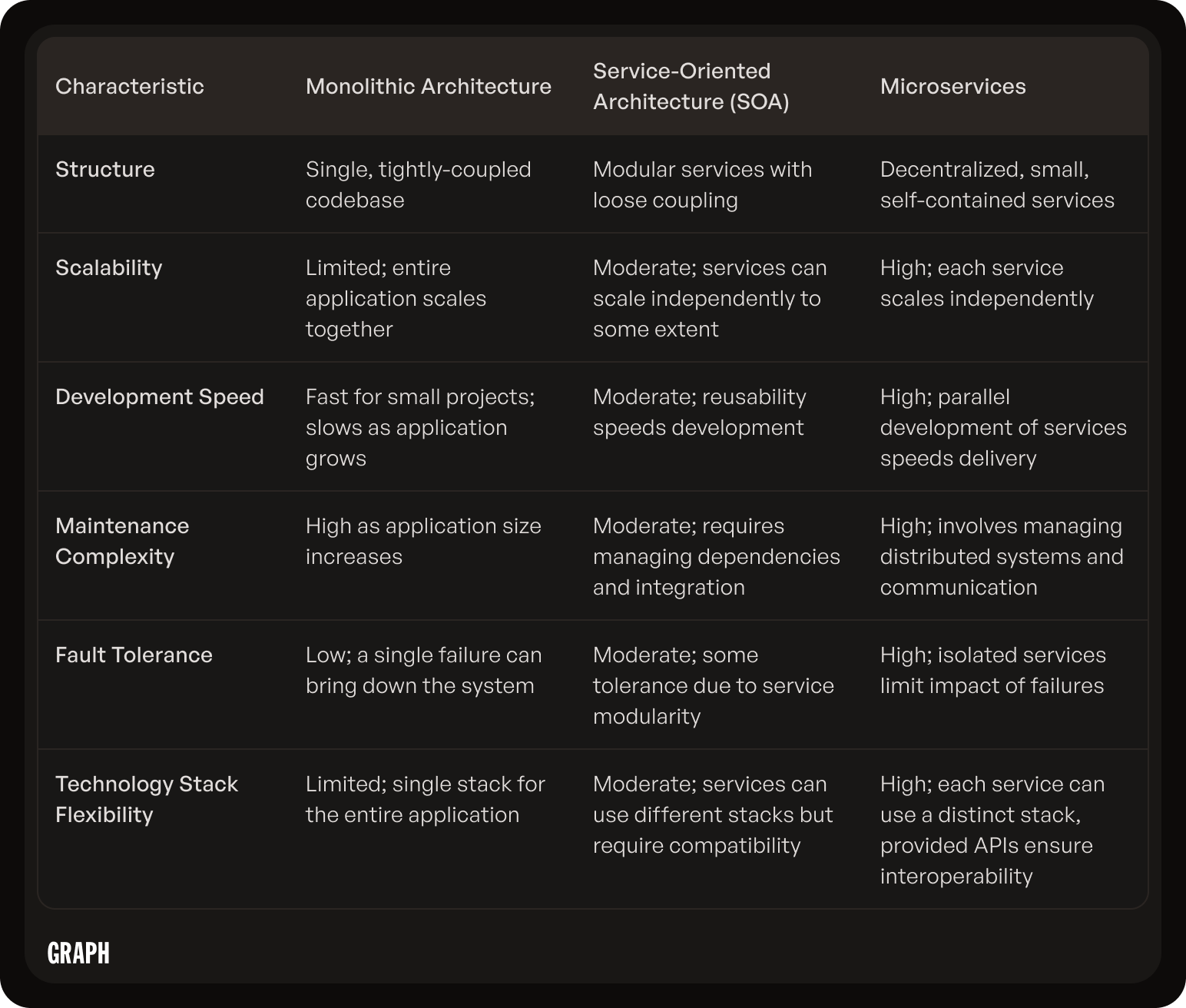Click 'High; each service scales independently' cell

click(x=987, y=283)
